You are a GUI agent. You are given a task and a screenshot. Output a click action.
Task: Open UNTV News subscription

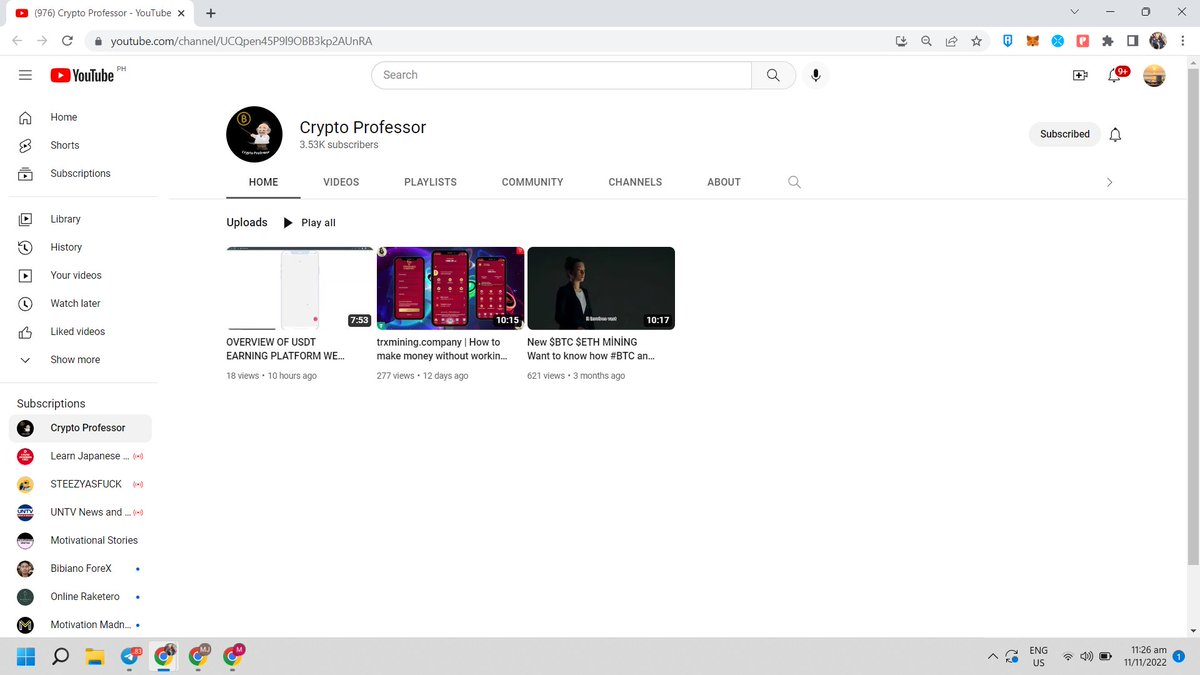tap(80, 512)
